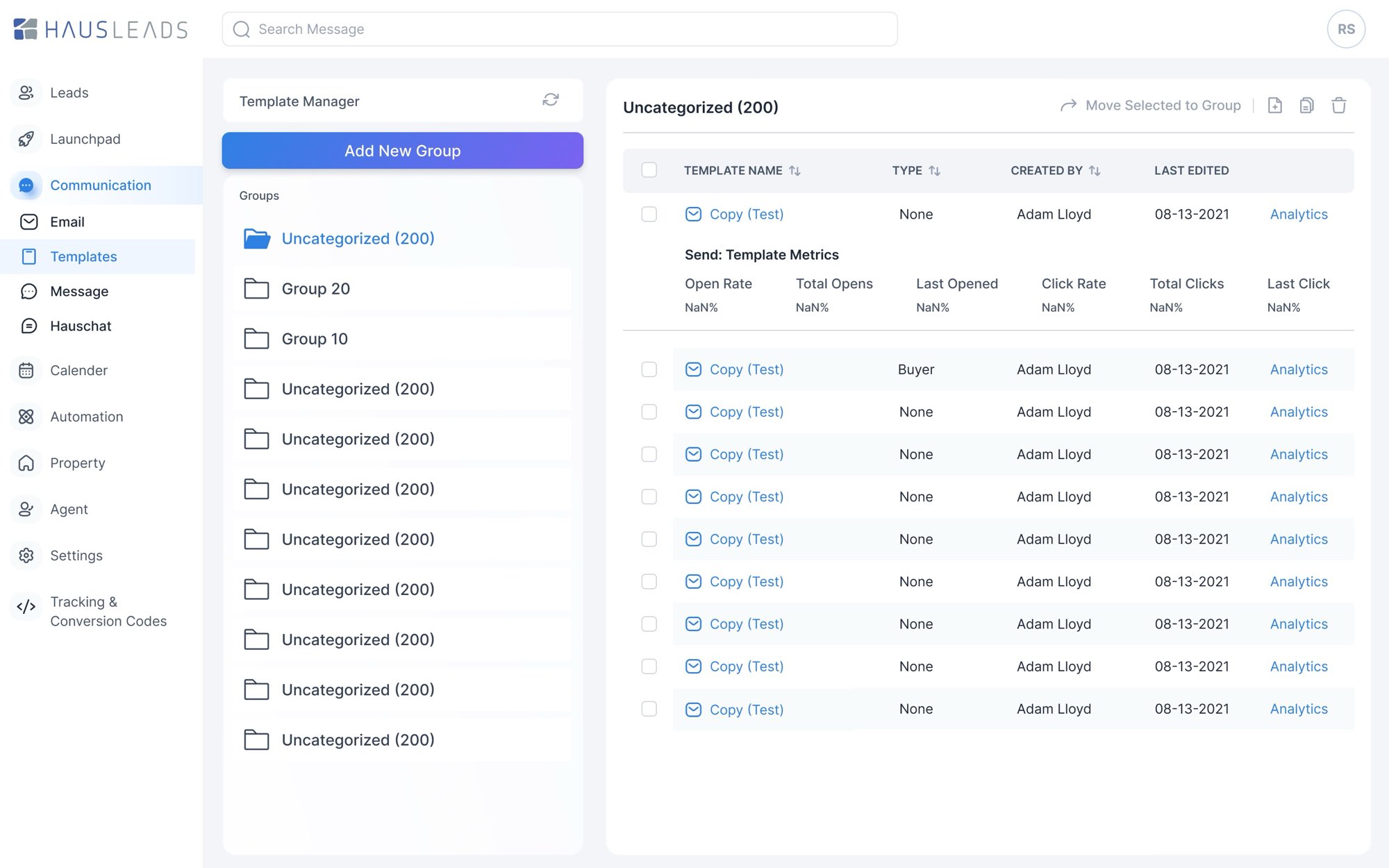Check the first Copy (Test) row with metrics
1389x868 pixels.
pos(649,214)
